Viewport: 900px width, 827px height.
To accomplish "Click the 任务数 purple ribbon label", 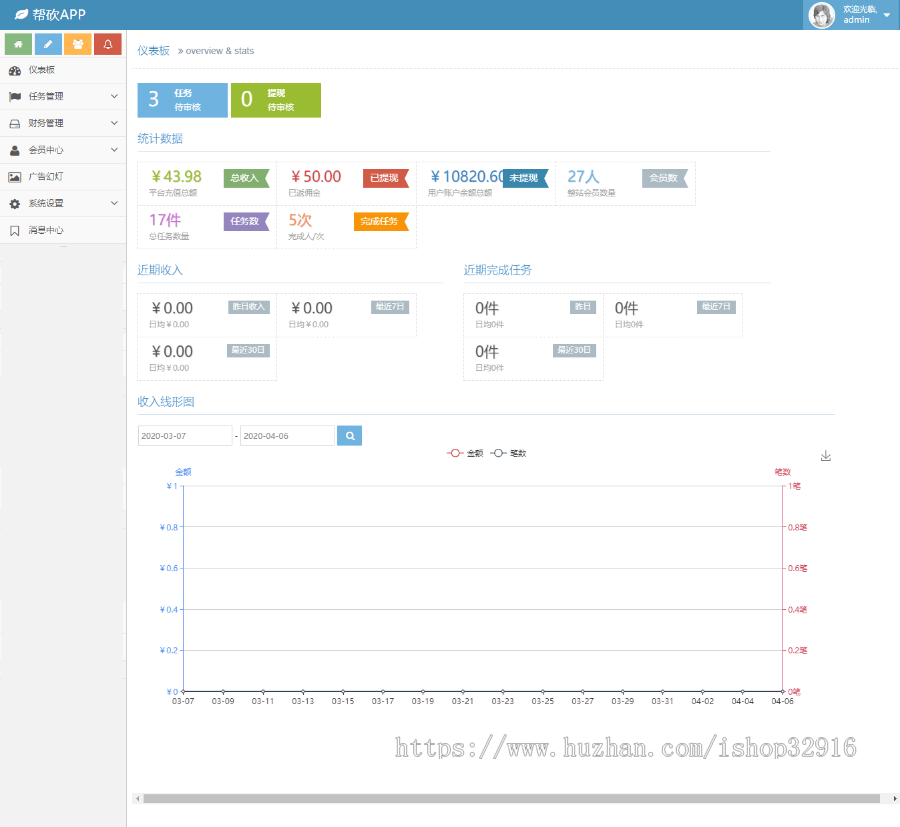I will coord(247,222).
